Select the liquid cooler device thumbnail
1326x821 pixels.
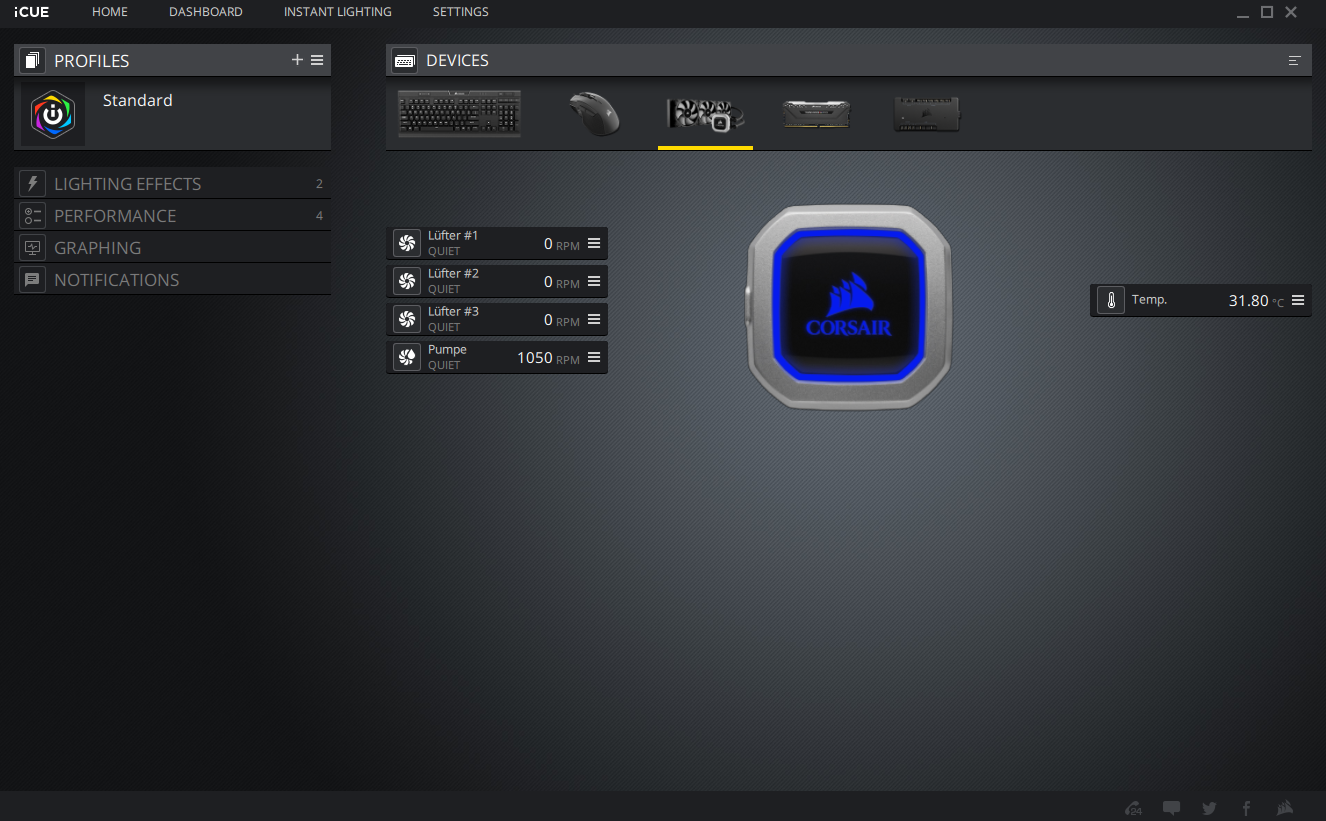coord(705,113)
